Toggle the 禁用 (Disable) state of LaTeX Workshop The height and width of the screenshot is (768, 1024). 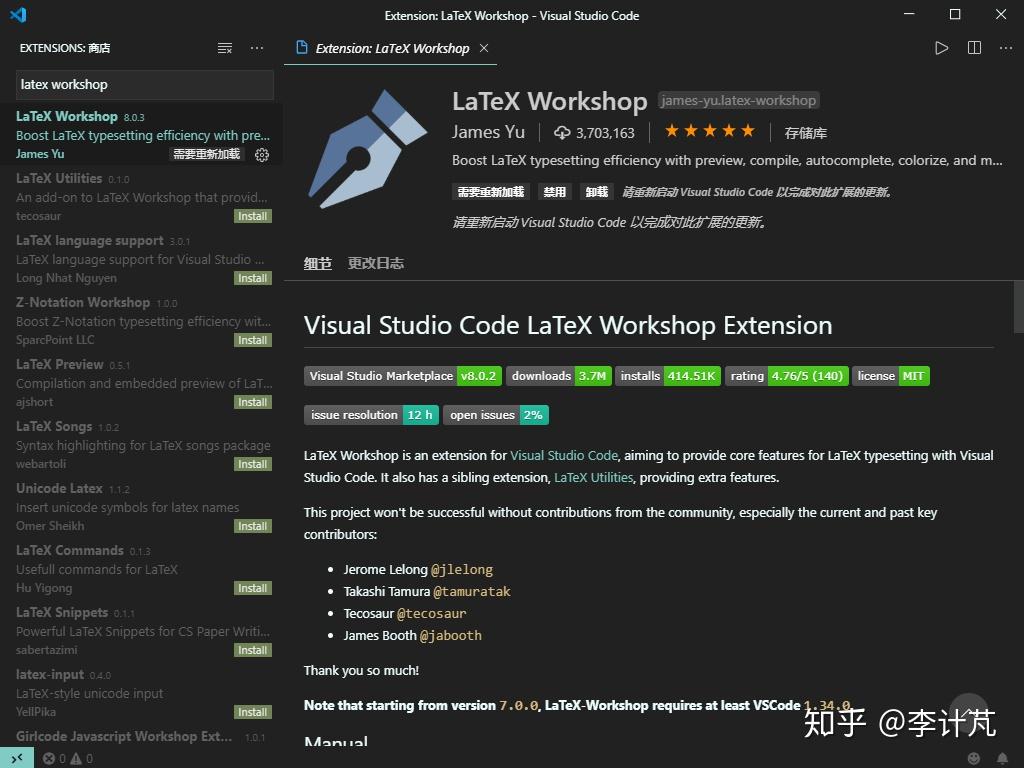[x=554, y=191]
